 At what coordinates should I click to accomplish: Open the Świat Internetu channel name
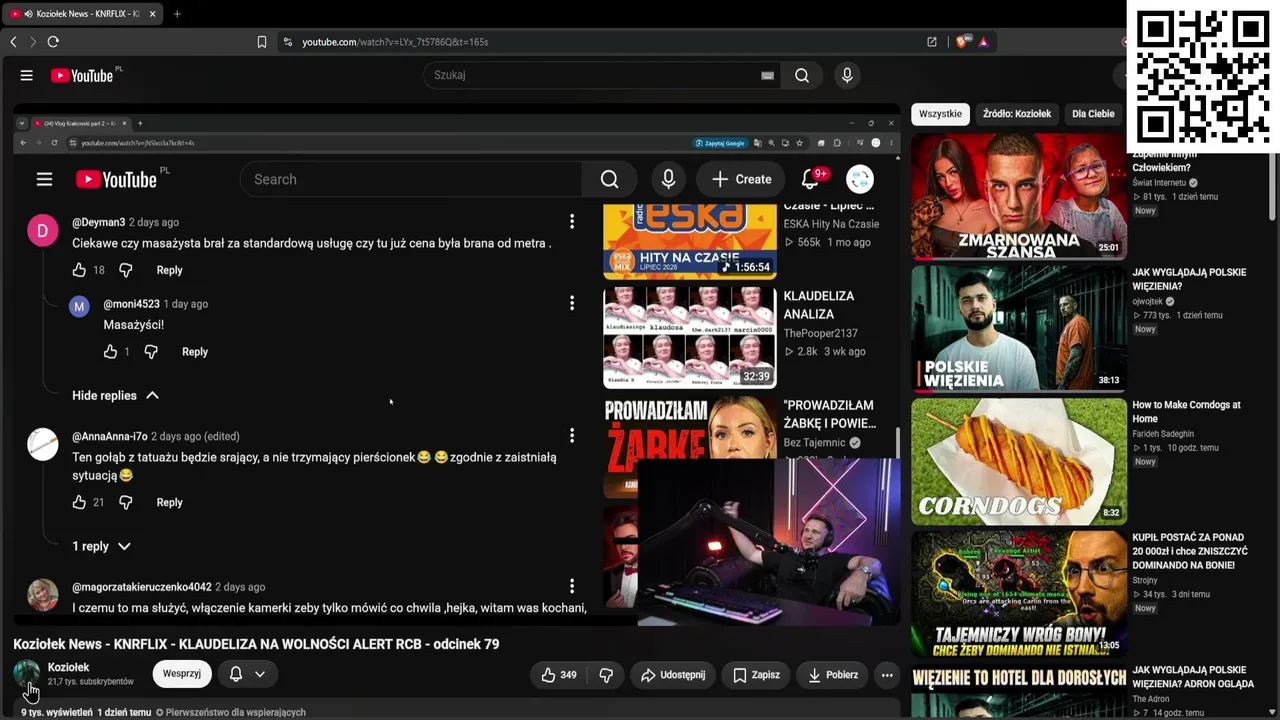click(x=1159, y=183)
